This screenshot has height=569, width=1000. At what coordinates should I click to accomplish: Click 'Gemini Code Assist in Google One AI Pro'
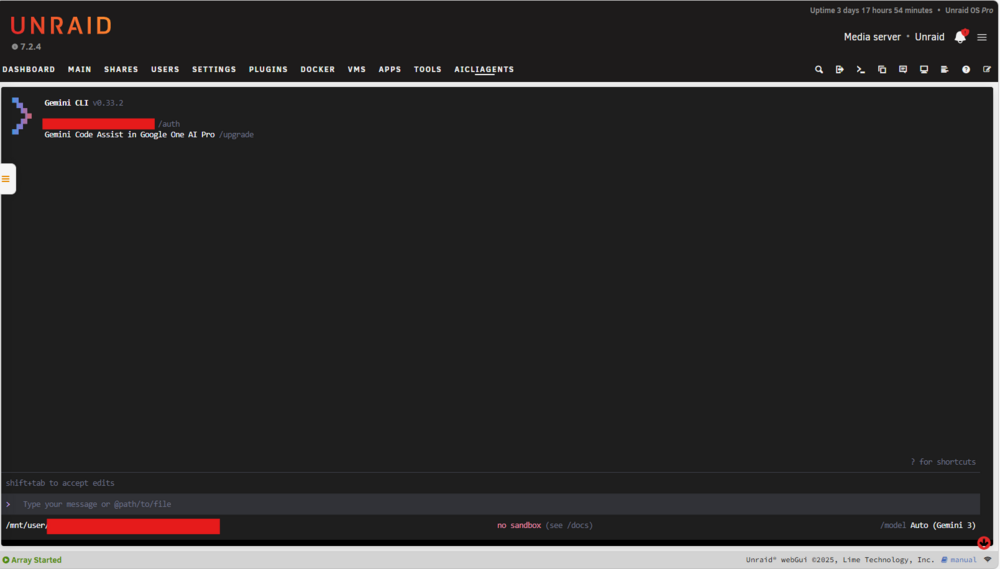pos(129,135)
